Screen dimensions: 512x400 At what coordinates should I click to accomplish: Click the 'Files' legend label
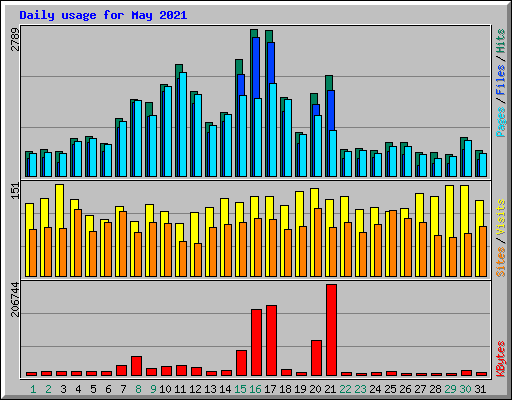[x=501, y=80]
